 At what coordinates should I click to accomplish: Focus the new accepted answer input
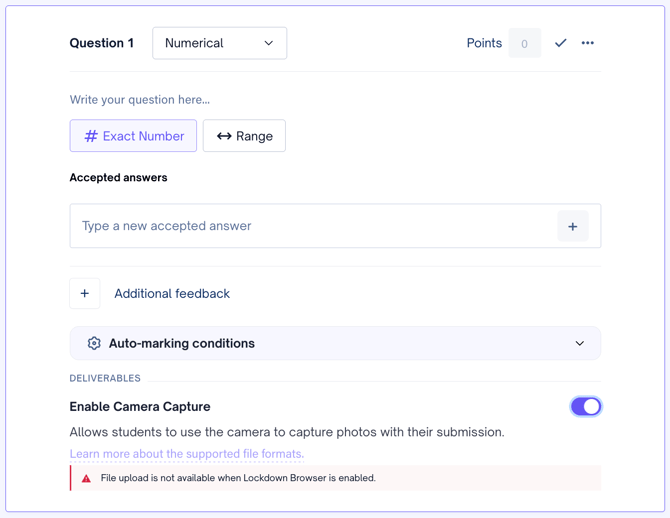(x=310, y=227)
